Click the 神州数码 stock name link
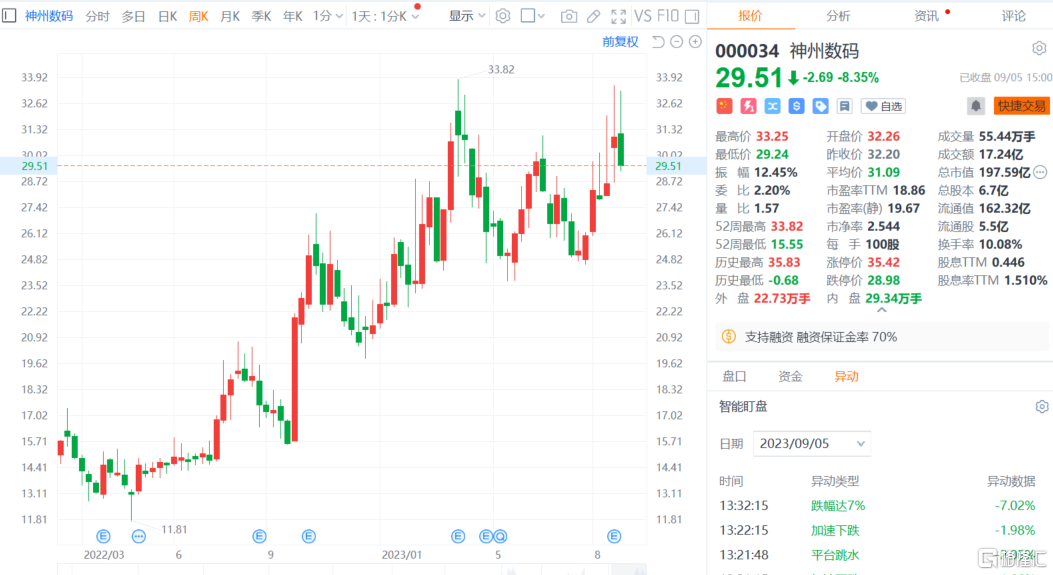The height and width of the screenshot is (575, 1053). pyautogui.click(x=49, y=15)
